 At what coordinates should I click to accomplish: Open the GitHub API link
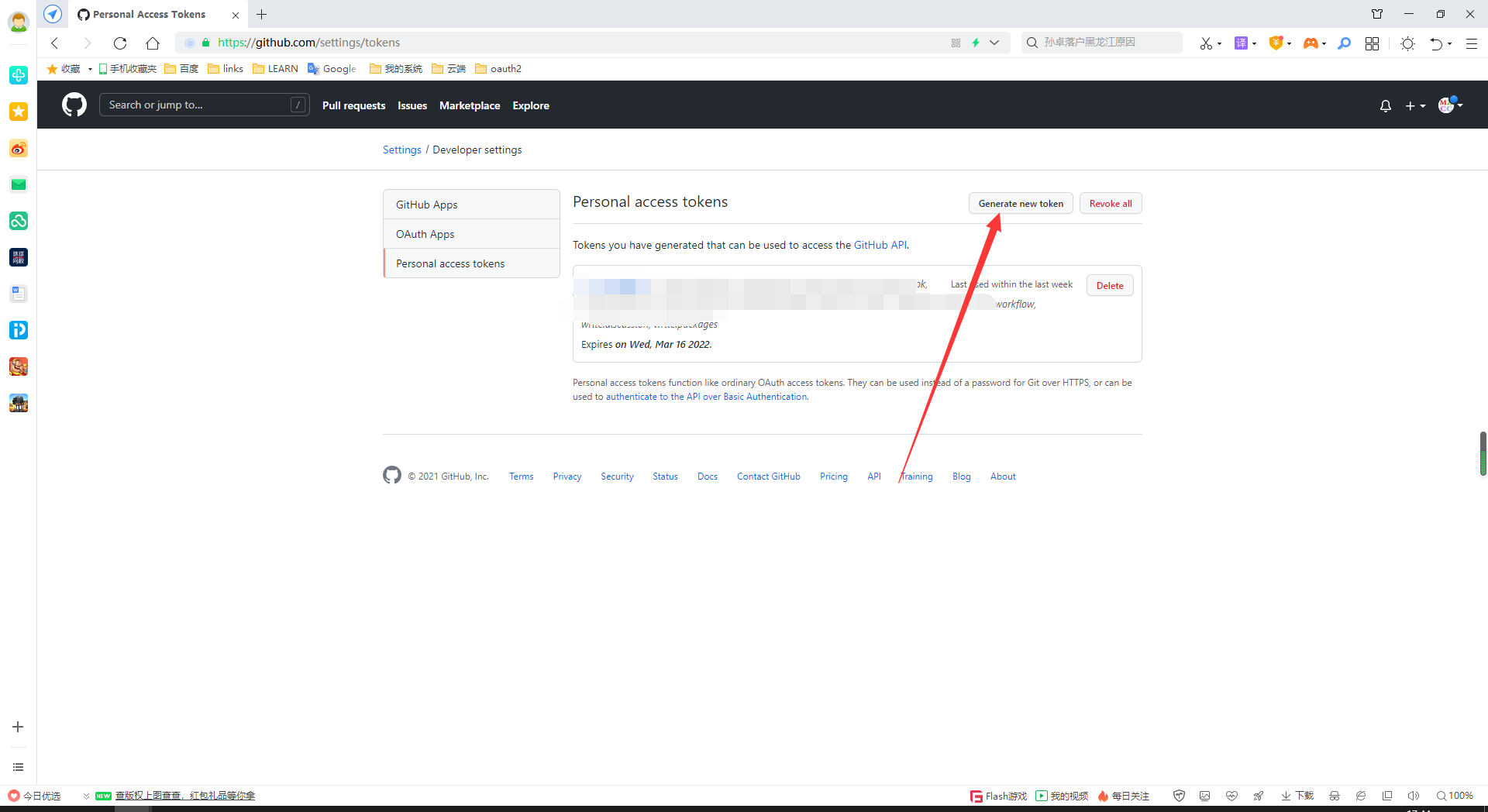point(880,246)
